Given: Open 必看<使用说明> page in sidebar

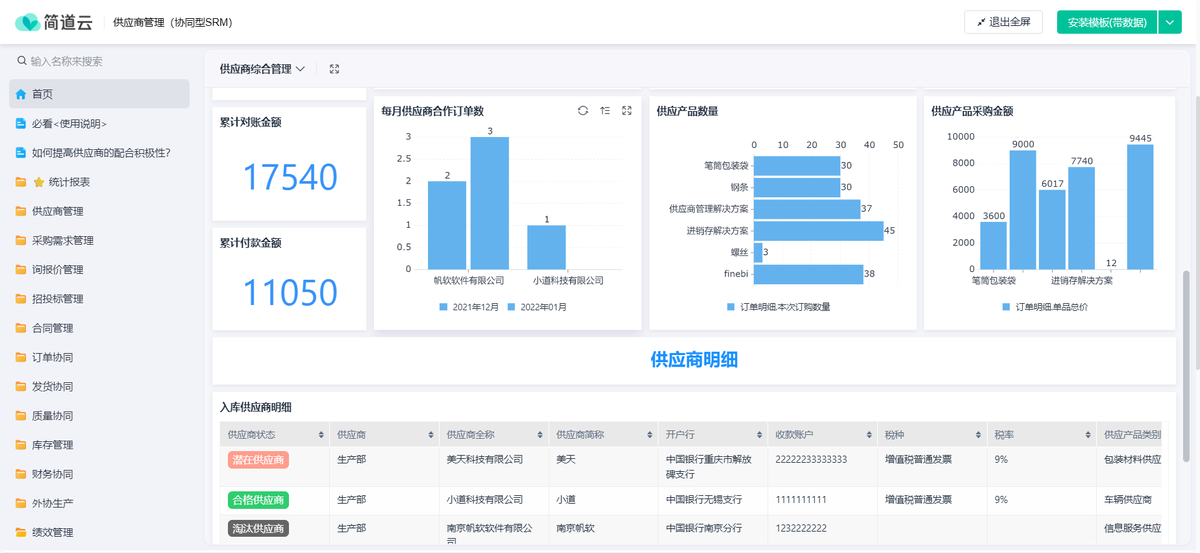Looking at the screenshot, I should tap(68, 124).
